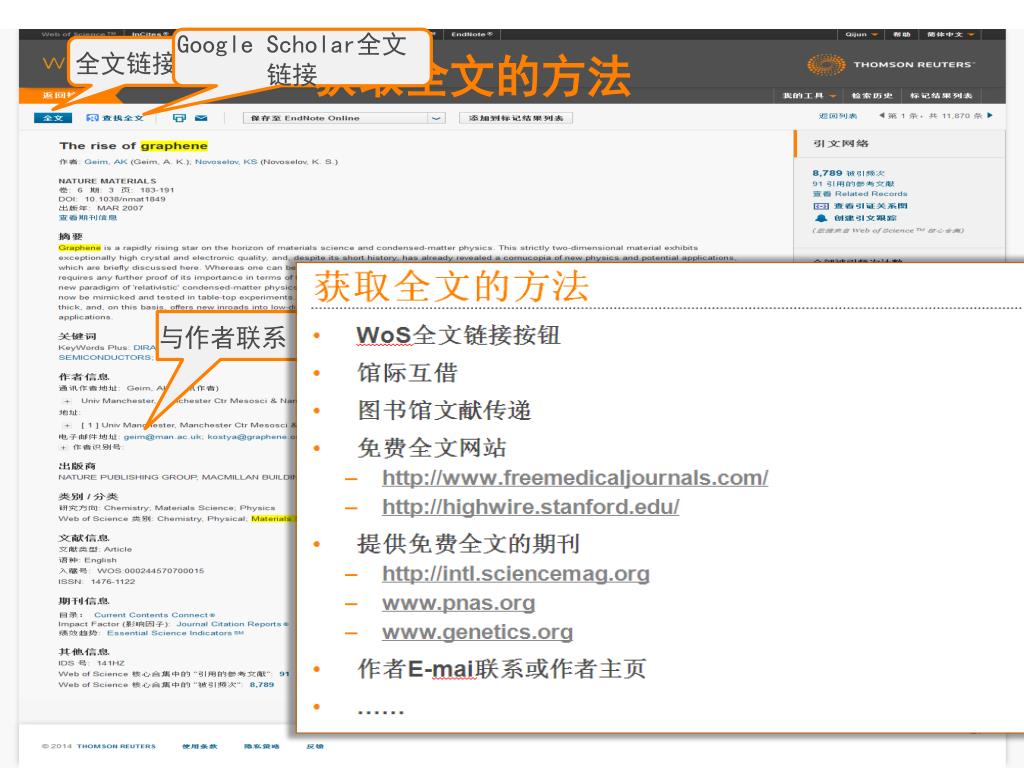Screen dimensions: 1024x768
Task: Expand the 作者识别号 section
Action: point(63,447)
